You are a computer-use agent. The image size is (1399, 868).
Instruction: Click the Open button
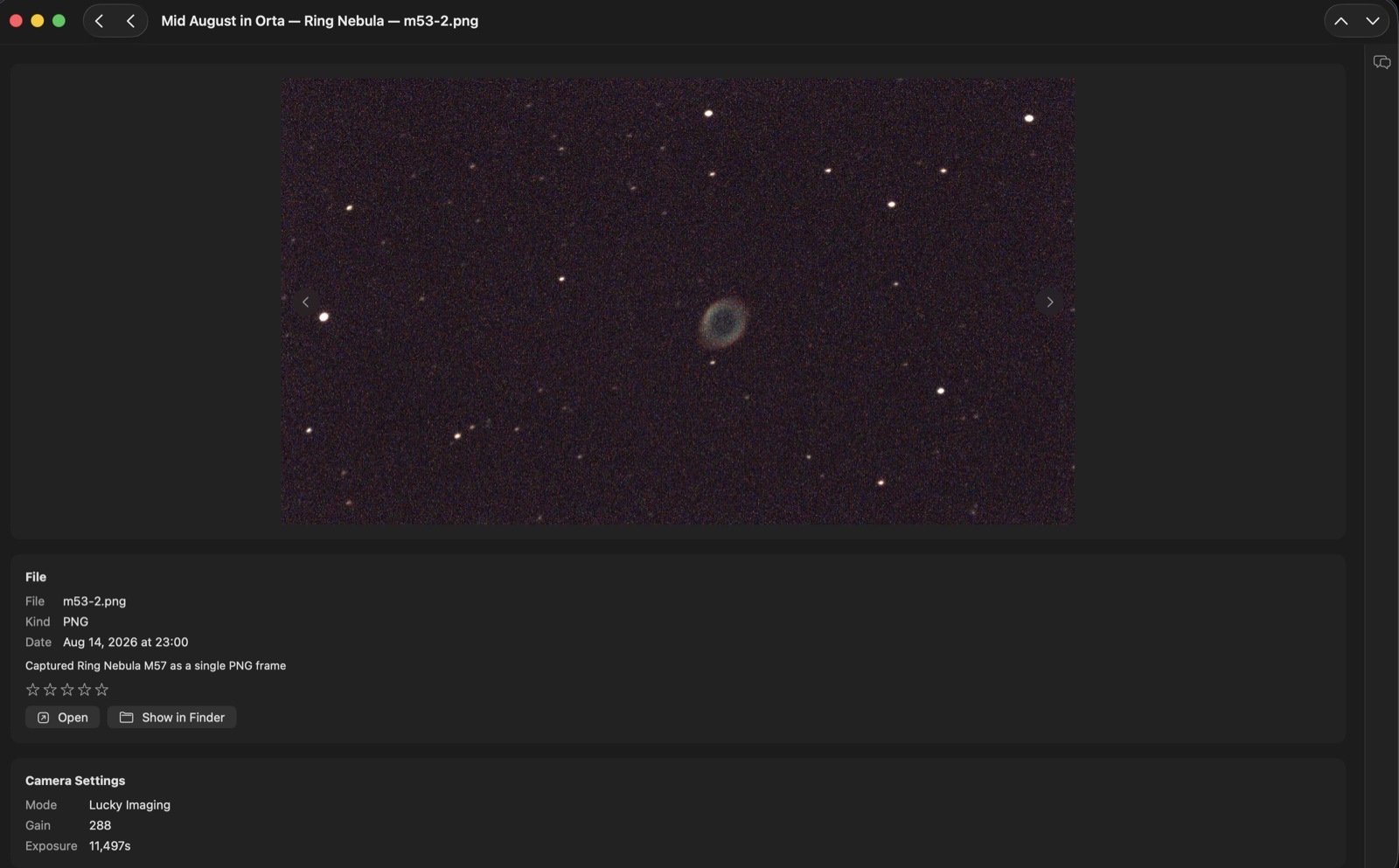coord(62,718)
